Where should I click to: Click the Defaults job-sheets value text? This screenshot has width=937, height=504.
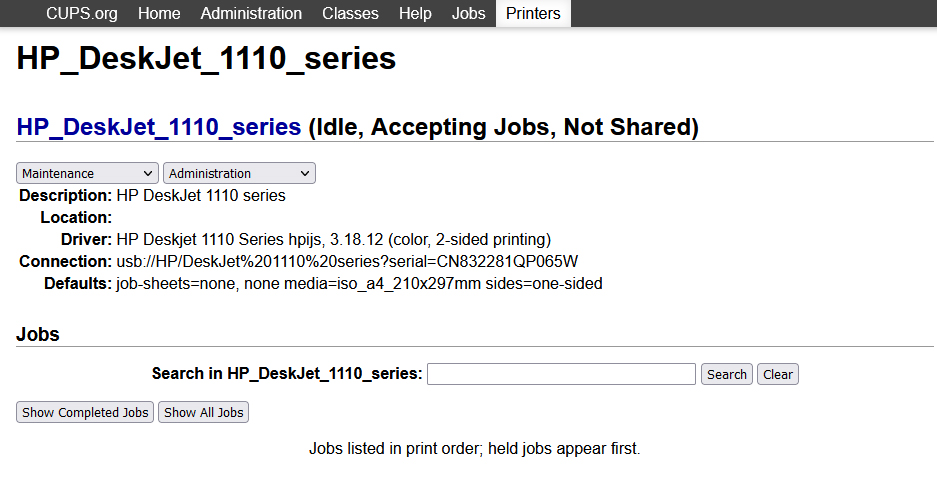(x=359, y=283)
